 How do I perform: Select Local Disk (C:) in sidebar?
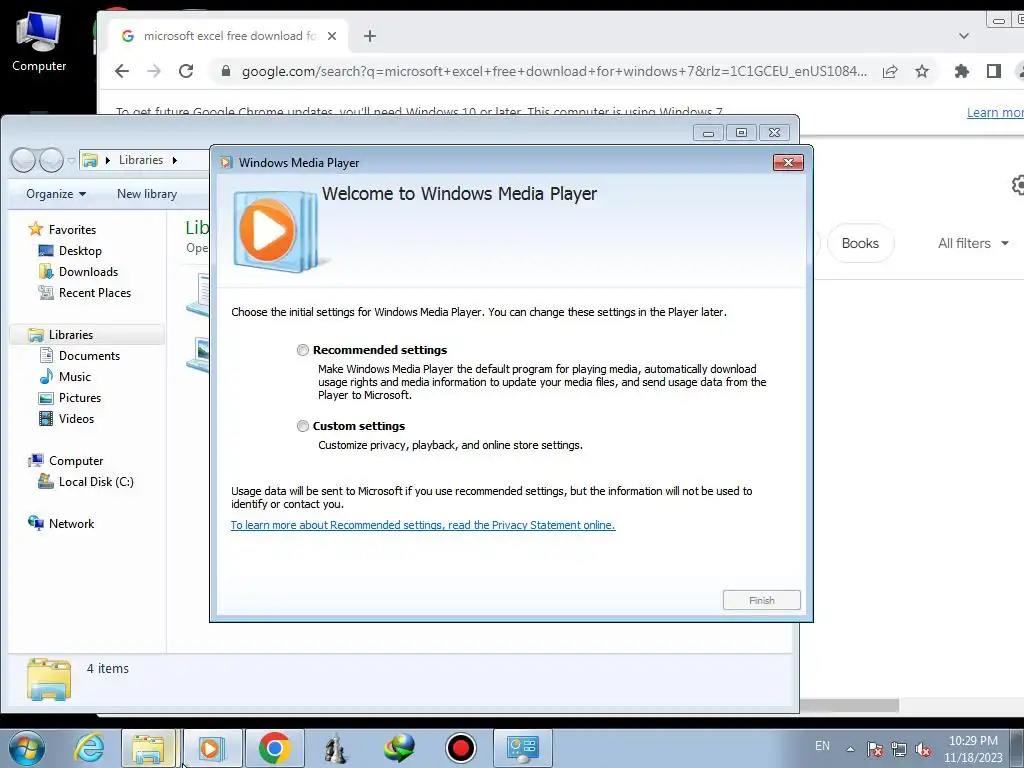(96, 482)
